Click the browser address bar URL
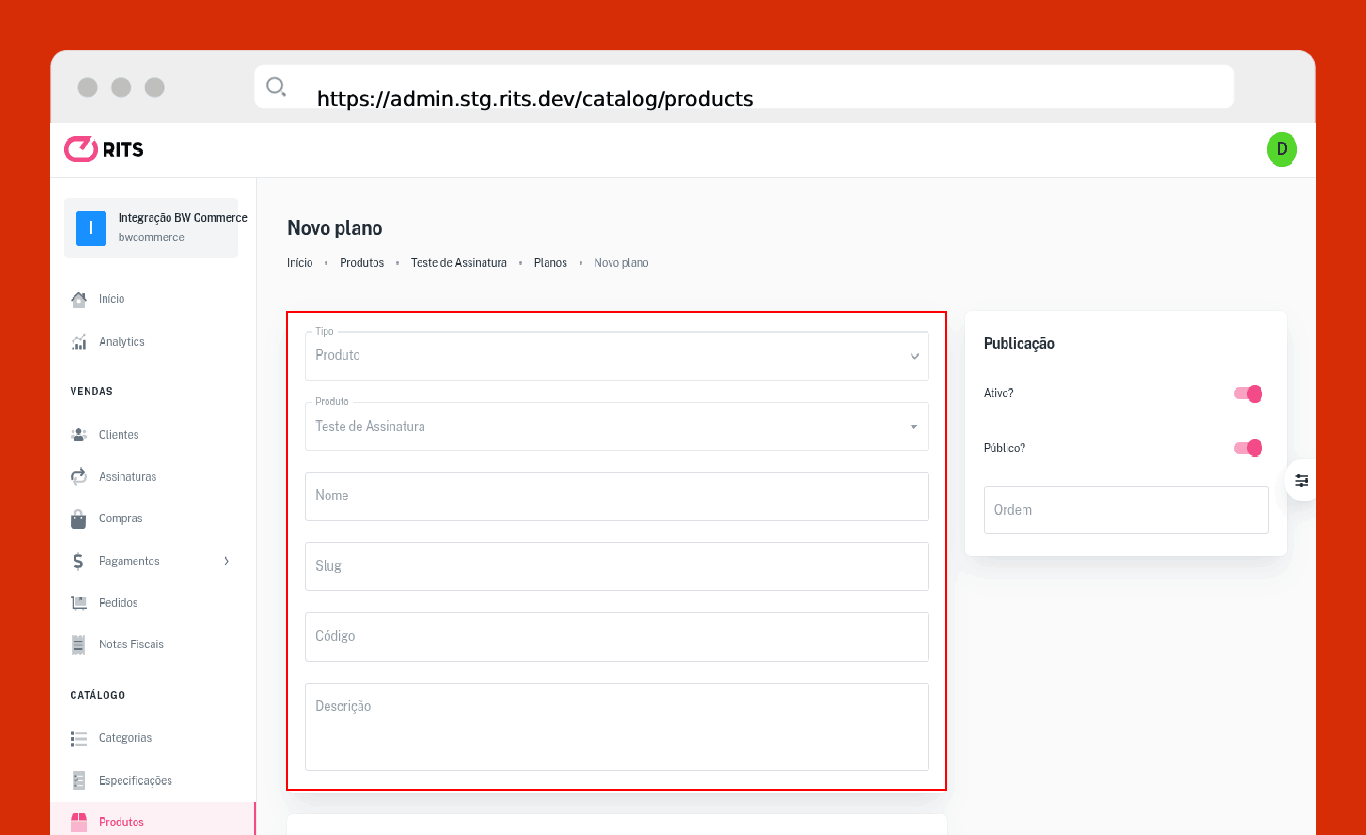 click(x=535, y=98)
